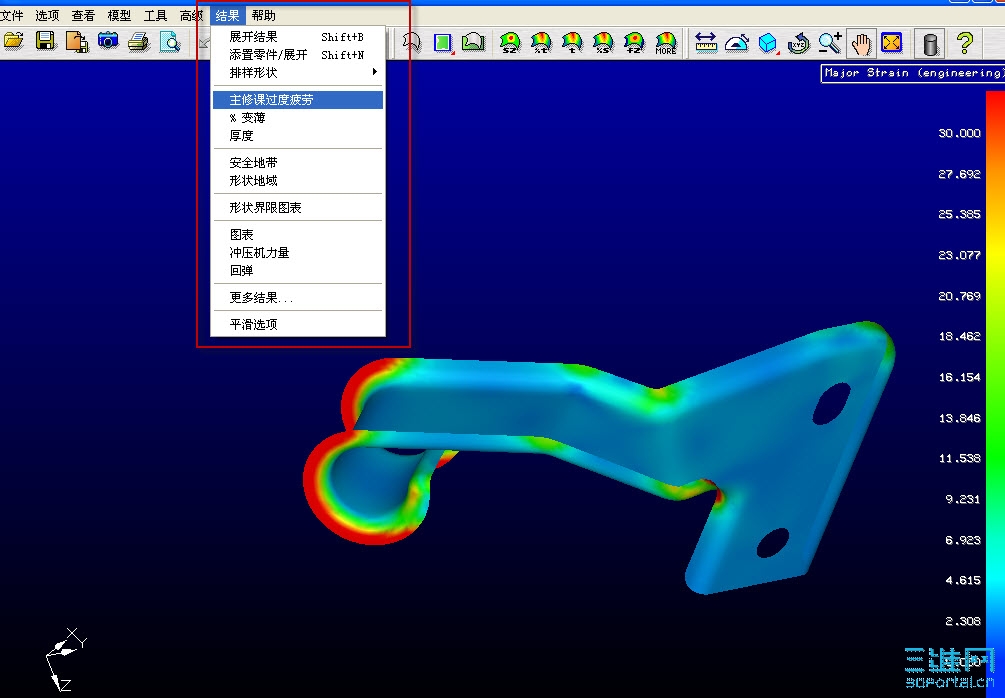This screenshot has height=698, width=1005.
Task: Select 形状地域 menu entry
Action: point(298,180)
